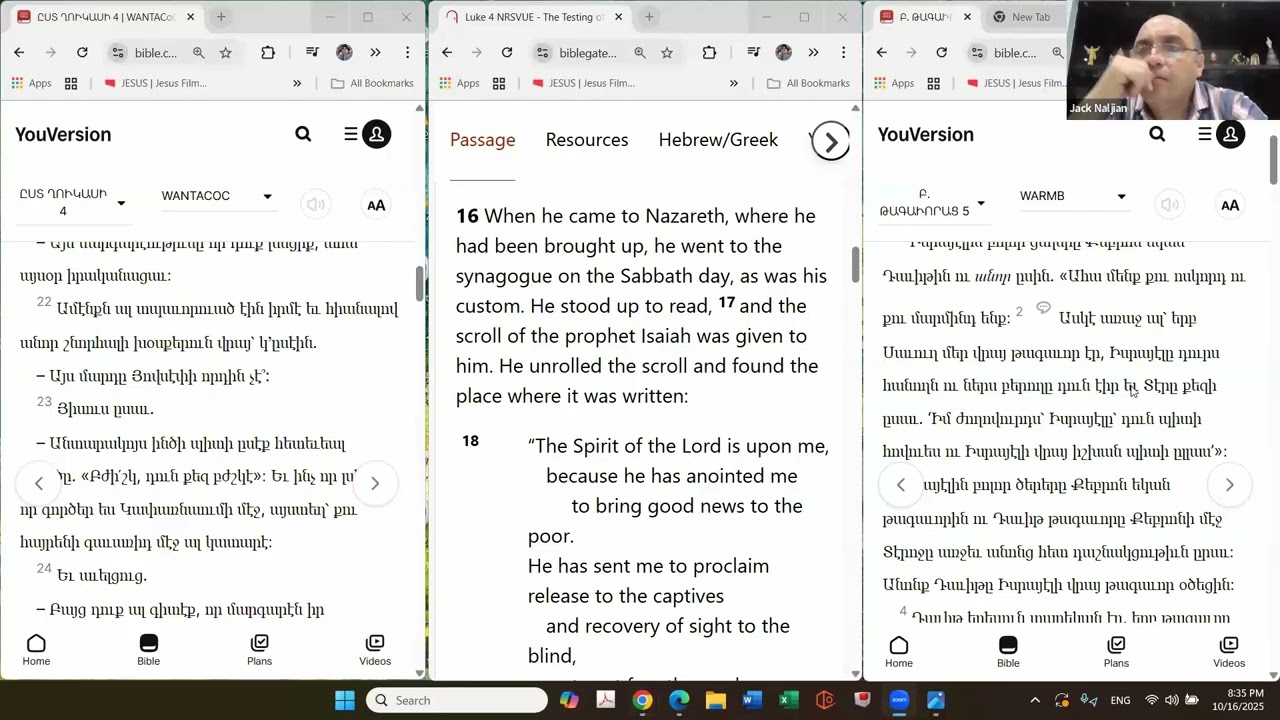Open Chrome menu in left browser window

click(x=407, y=53)
